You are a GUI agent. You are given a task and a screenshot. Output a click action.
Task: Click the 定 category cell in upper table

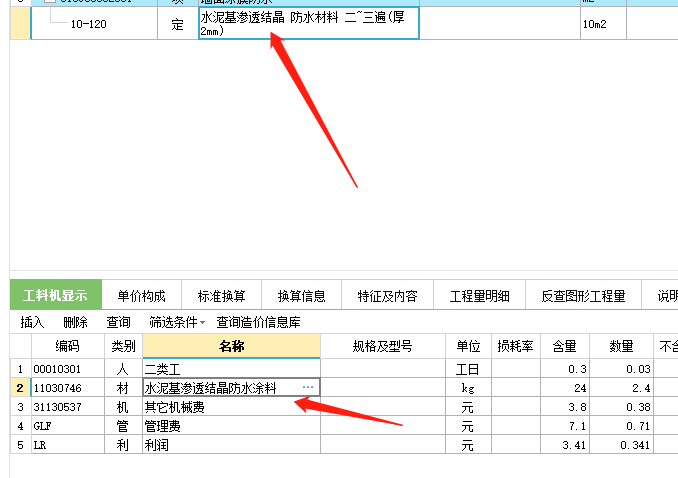point(178,24)
